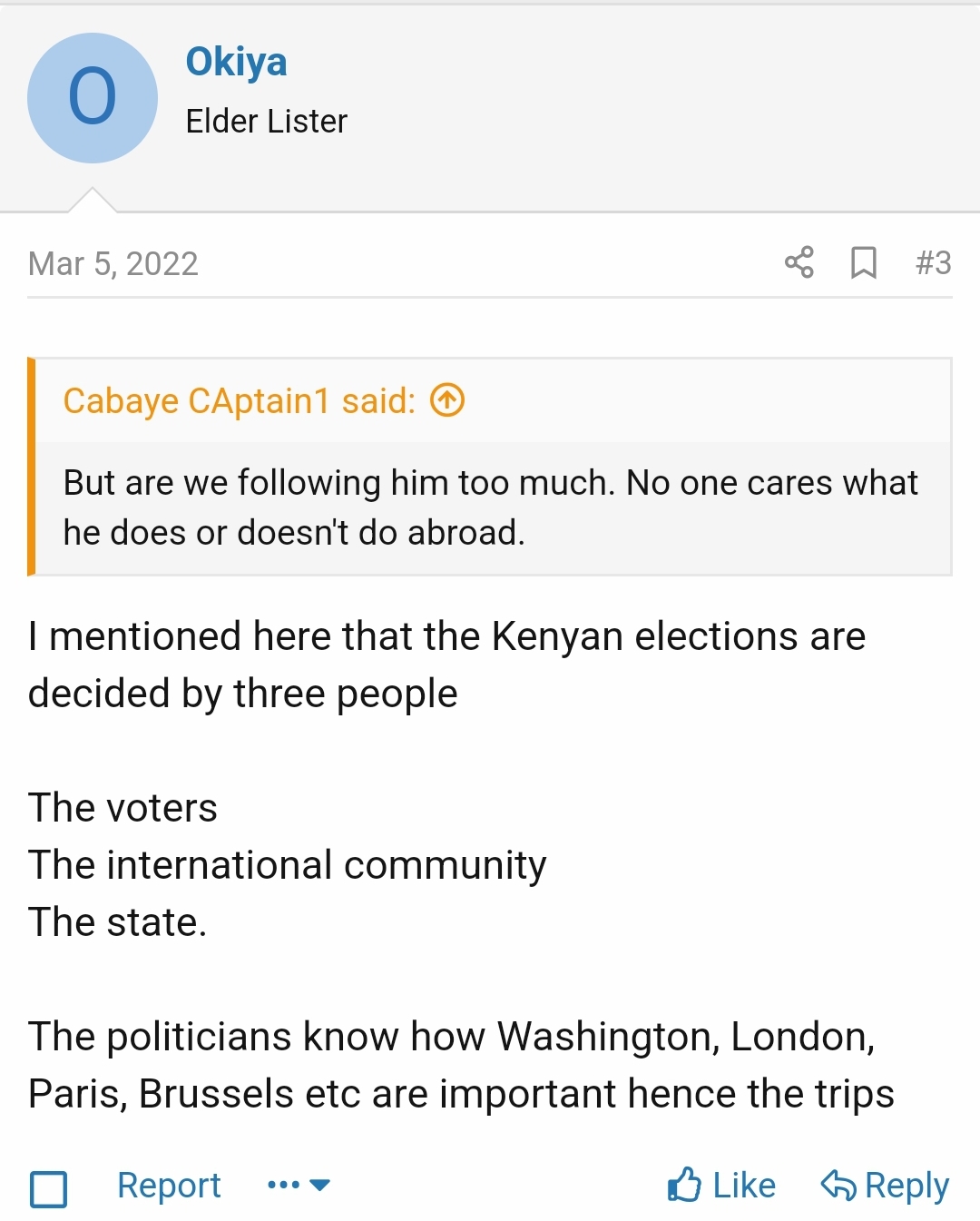Report this post
980x1221 pixels.
tap(169, 1185)
